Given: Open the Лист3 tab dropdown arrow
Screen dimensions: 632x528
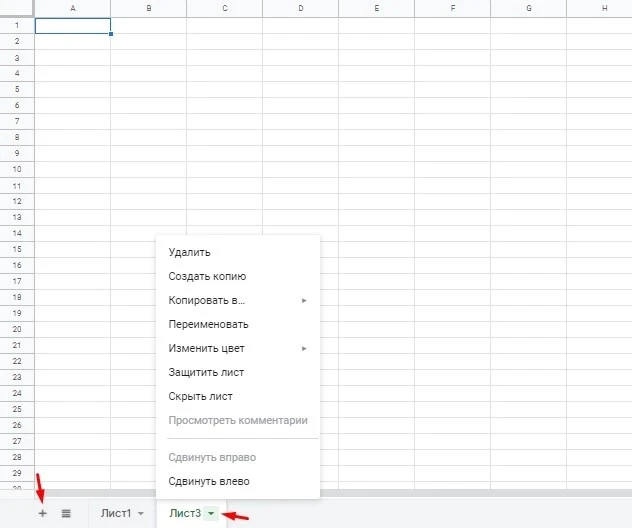Looking at the screenshot, I should click(x=211, y=514).
